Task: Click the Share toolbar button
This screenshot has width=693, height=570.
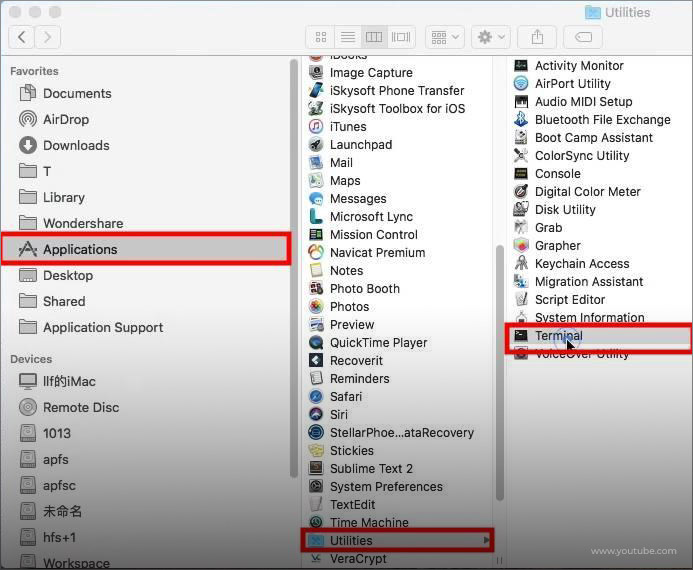Action: [x=537, y=37]
